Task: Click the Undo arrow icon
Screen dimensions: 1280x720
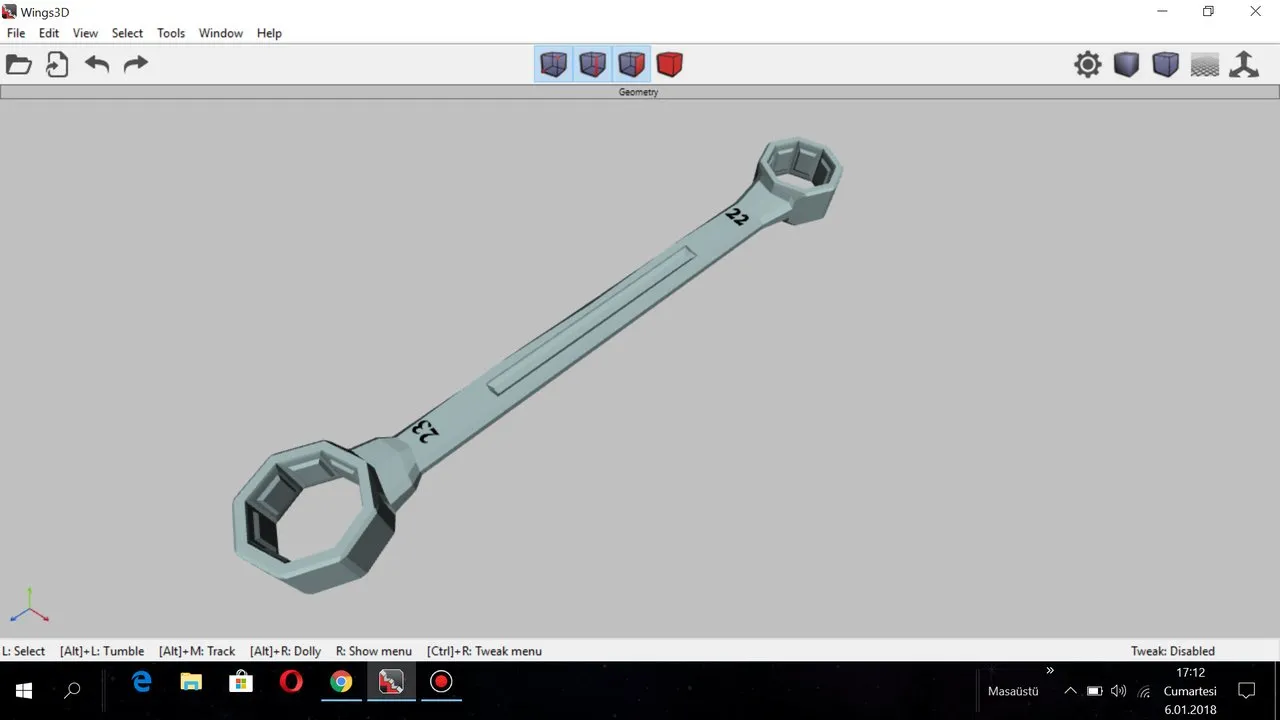Action: point(97,65)
